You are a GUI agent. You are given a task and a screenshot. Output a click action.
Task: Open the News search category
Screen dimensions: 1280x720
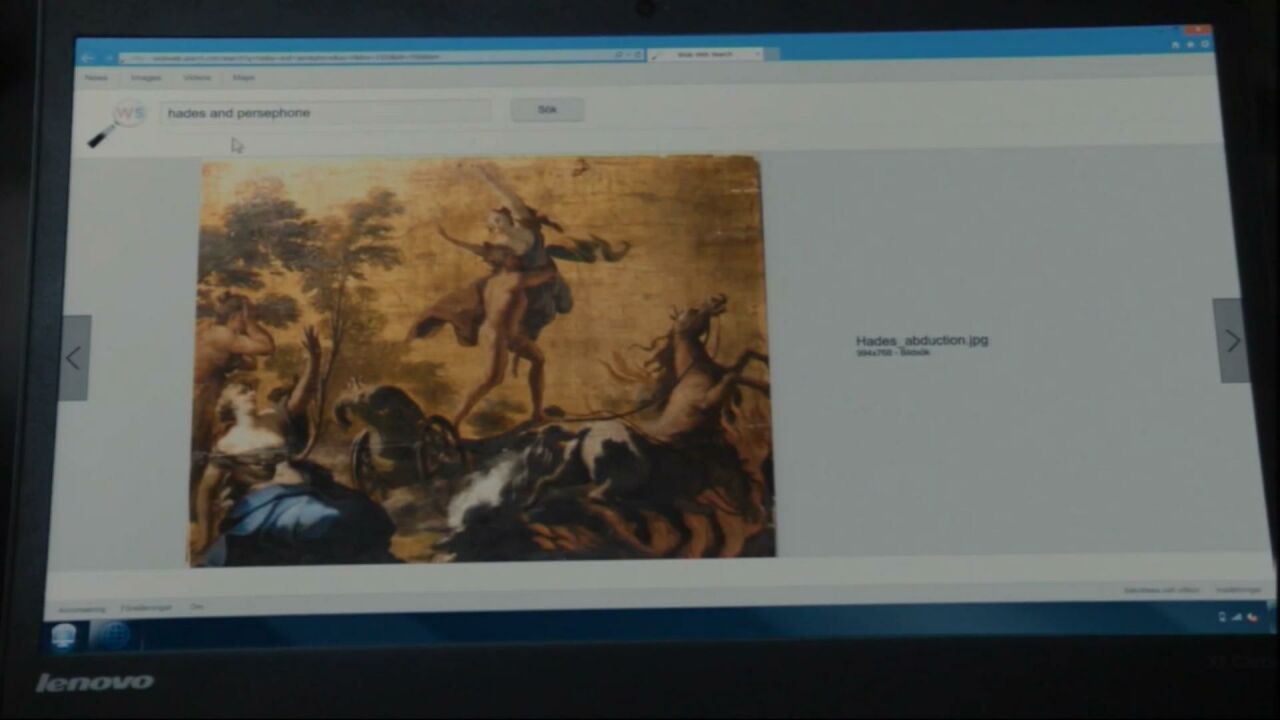tap(96, 77)
